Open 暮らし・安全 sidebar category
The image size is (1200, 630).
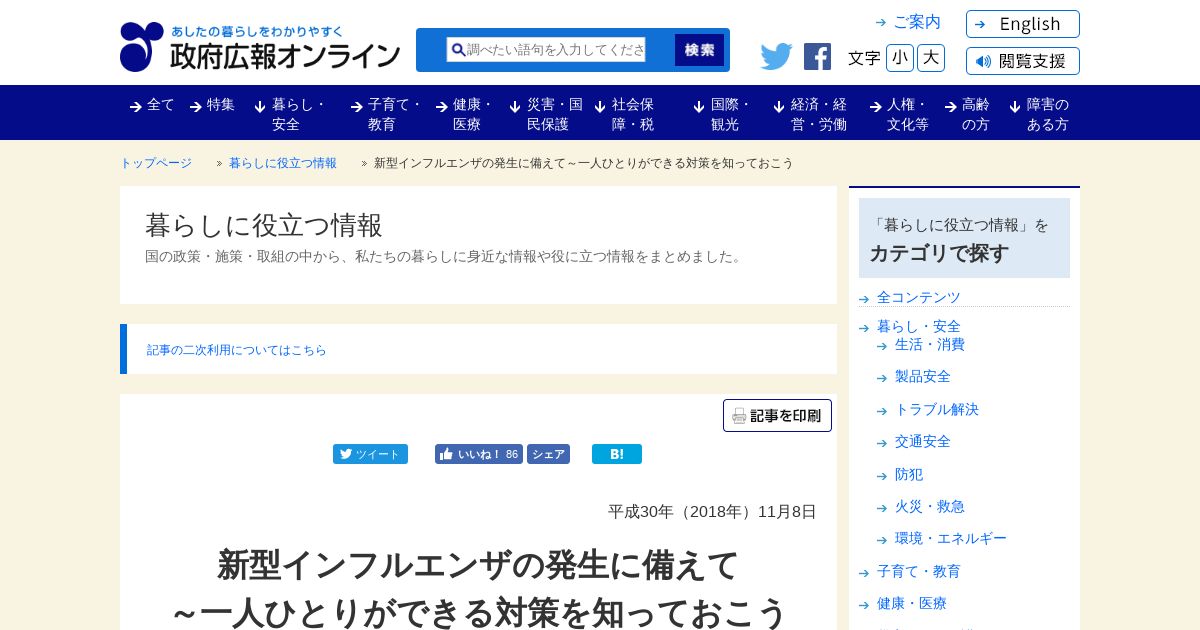pos(919,326)
